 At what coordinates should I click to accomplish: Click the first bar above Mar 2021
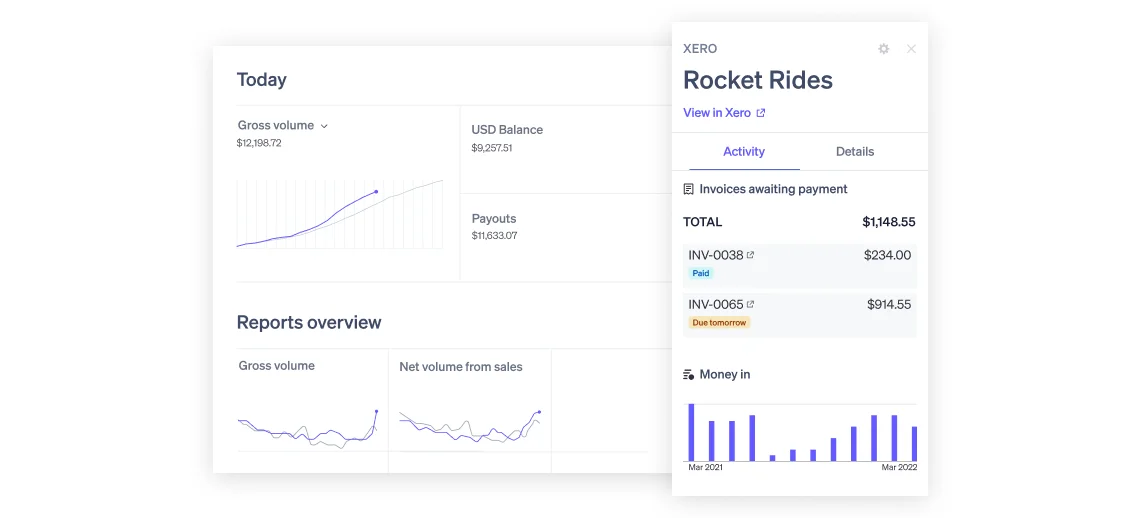[690, 432]
